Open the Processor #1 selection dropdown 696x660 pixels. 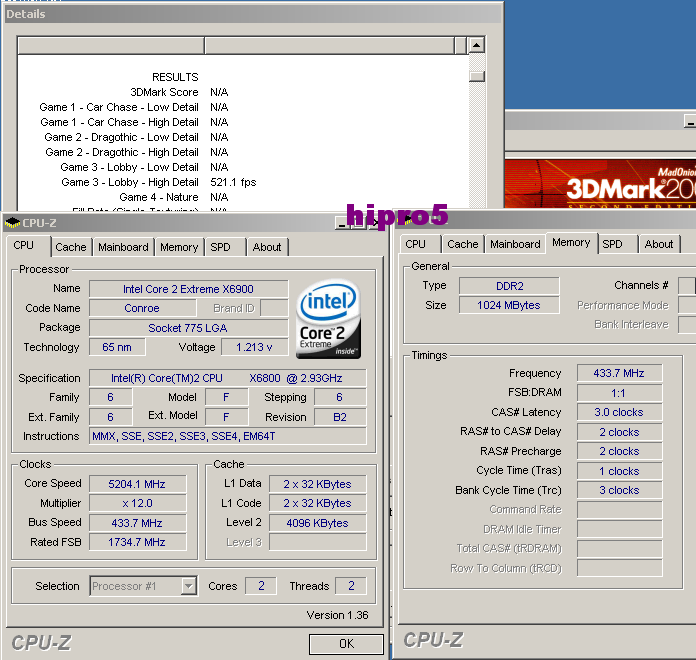pos(143,586)
